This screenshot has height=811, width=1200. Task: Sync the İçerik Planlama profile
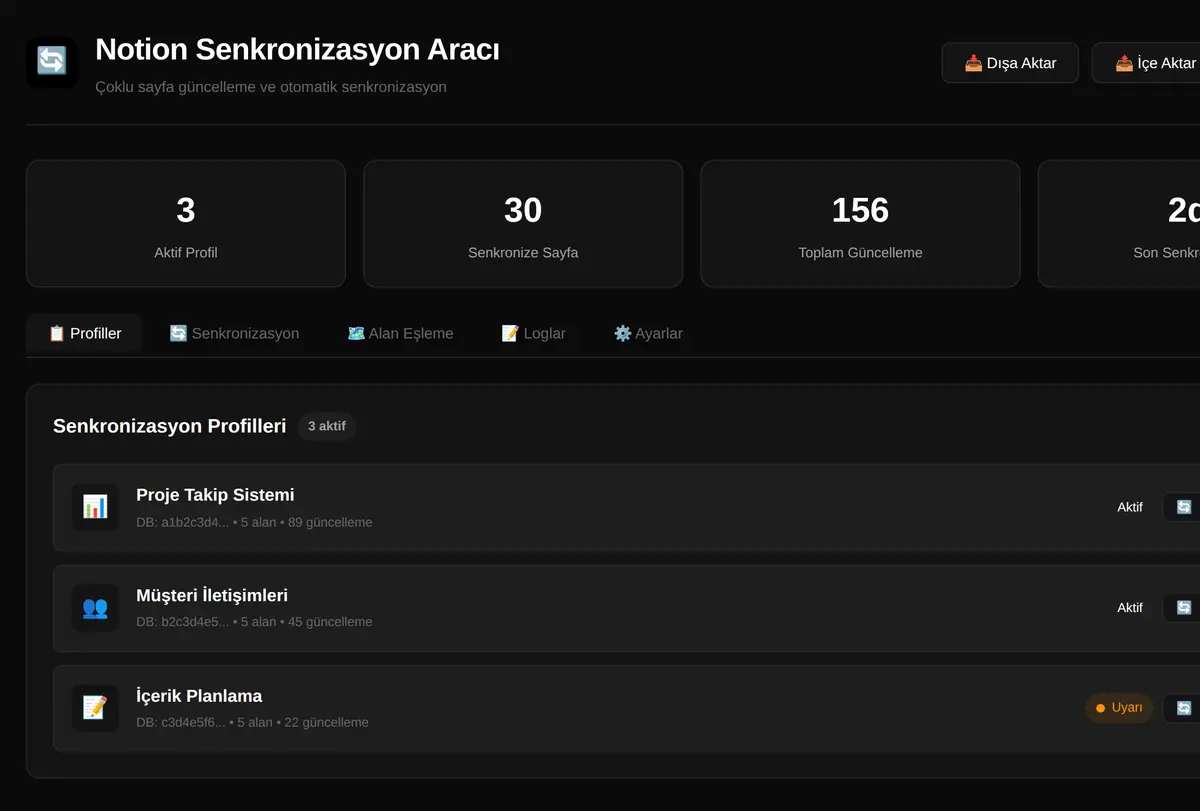pyautogui.click(x=1183, y=708)
